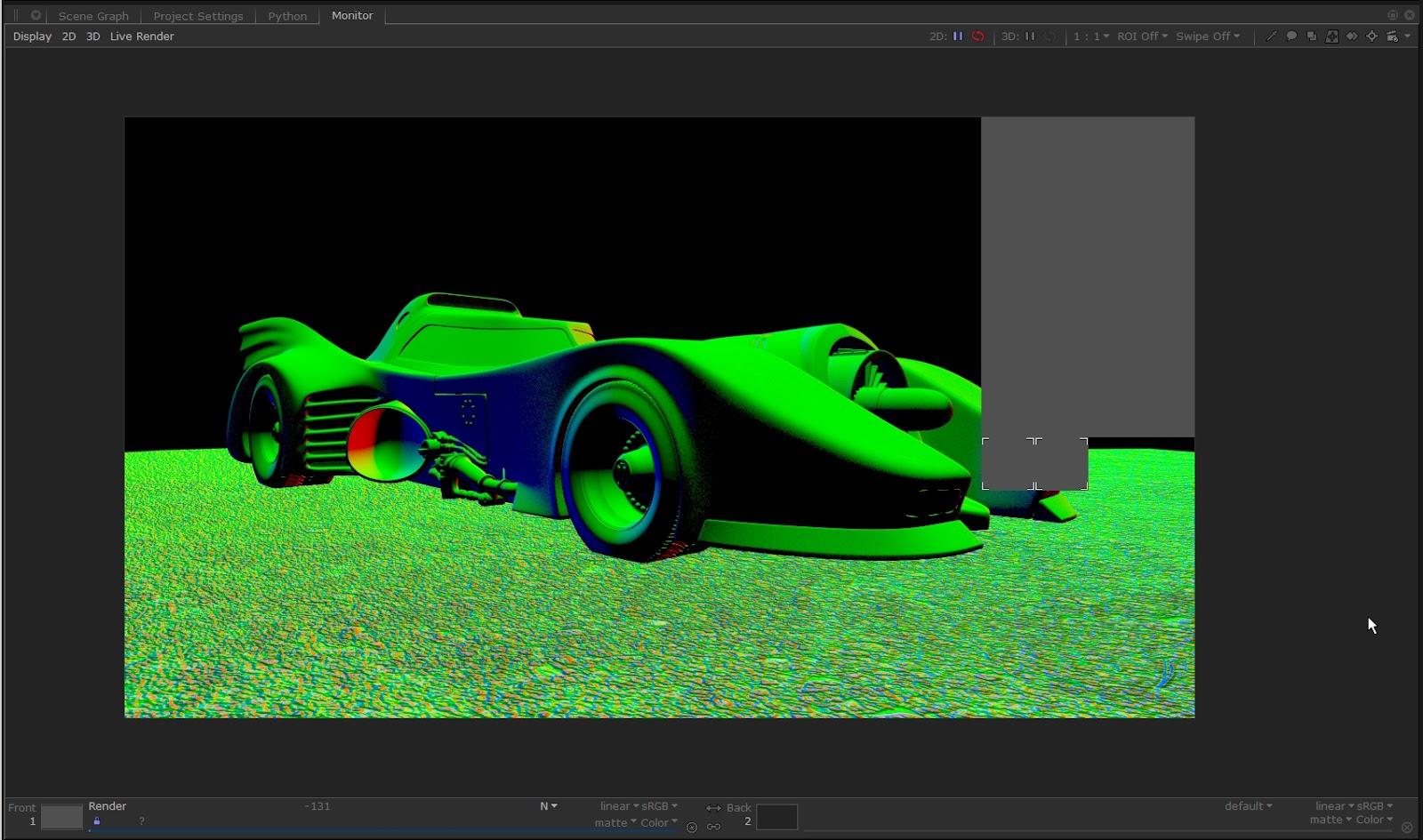Expand the ROI Off dropdown
Viewport: 1423px width, 840px height.
coord(1142,36)
